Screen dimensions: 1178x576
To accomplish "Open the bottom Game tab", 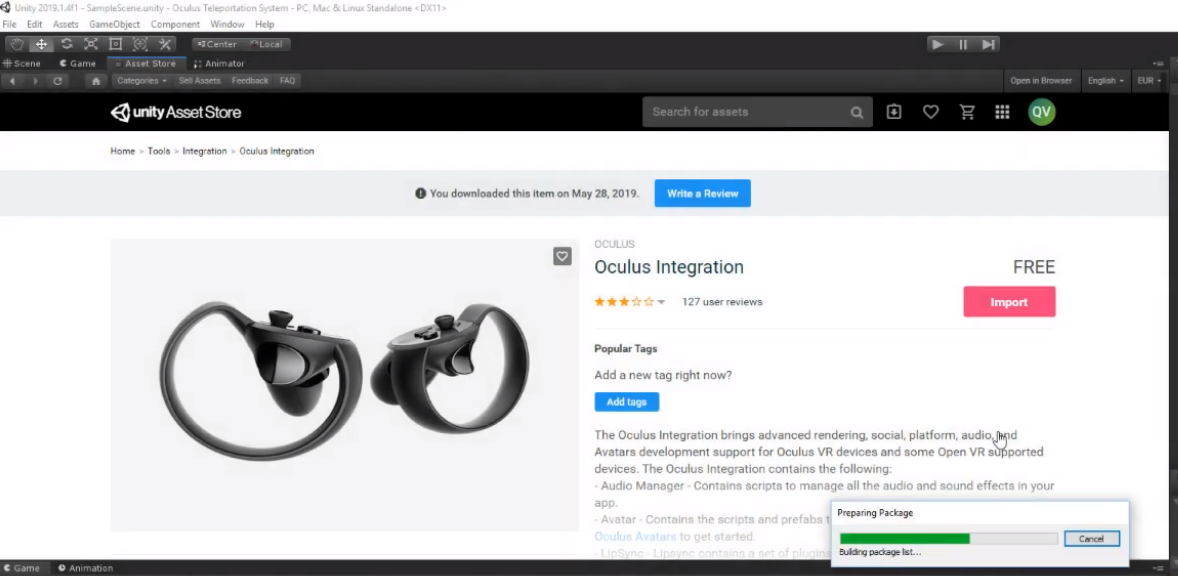I will click(21, 568).
